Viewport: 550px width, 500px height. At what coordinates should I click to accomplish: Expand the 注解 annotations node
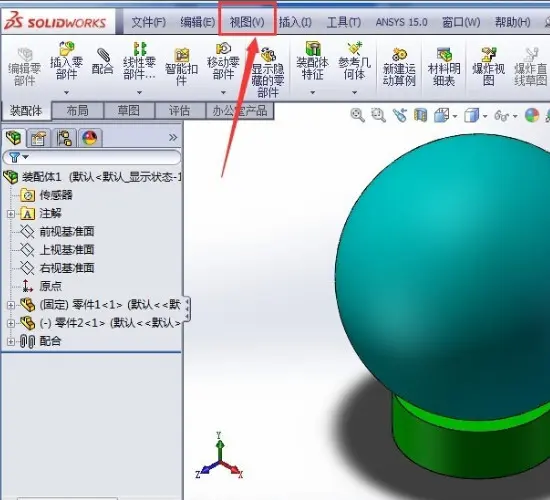[11, 214]
